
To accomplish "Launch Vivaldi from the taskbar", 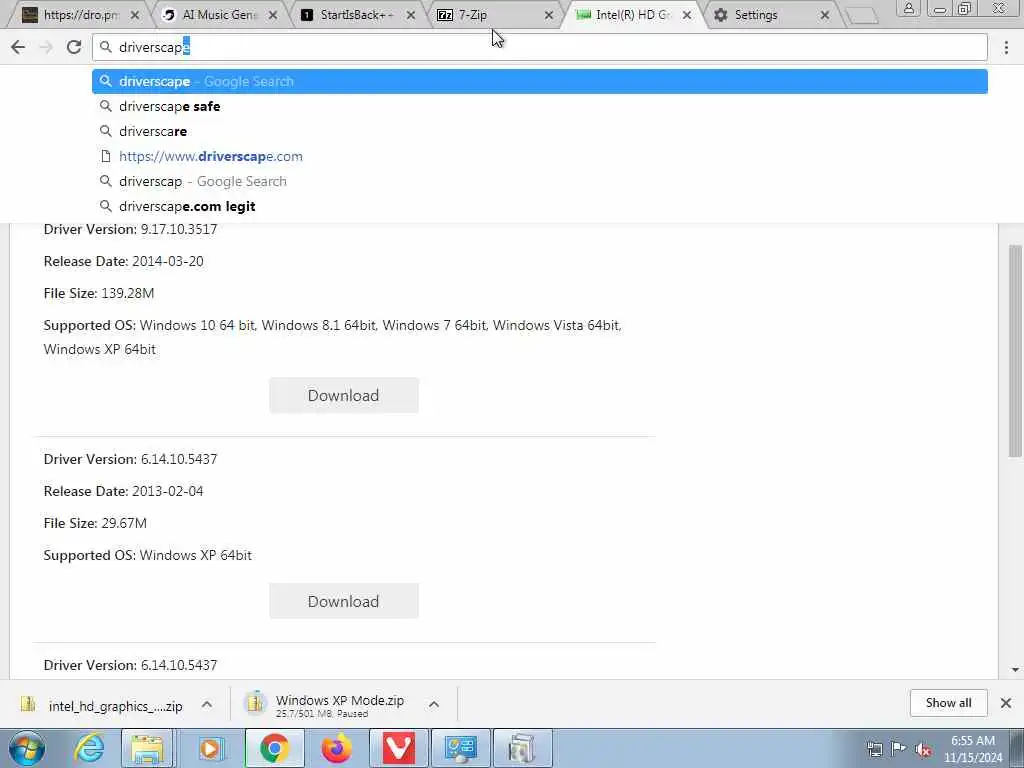I will [398, 748].
